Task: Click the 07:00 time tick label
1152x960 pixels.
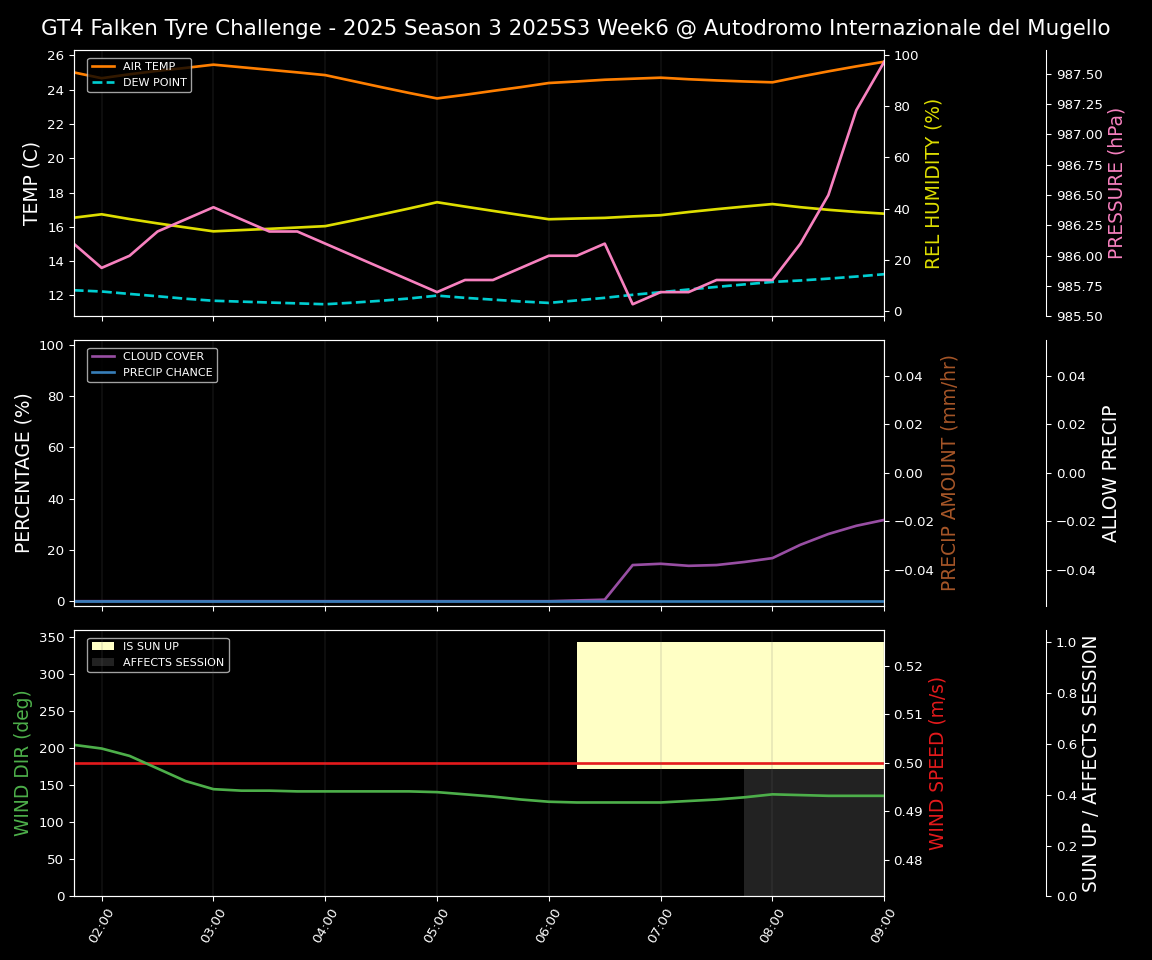Action: point(660,925)
